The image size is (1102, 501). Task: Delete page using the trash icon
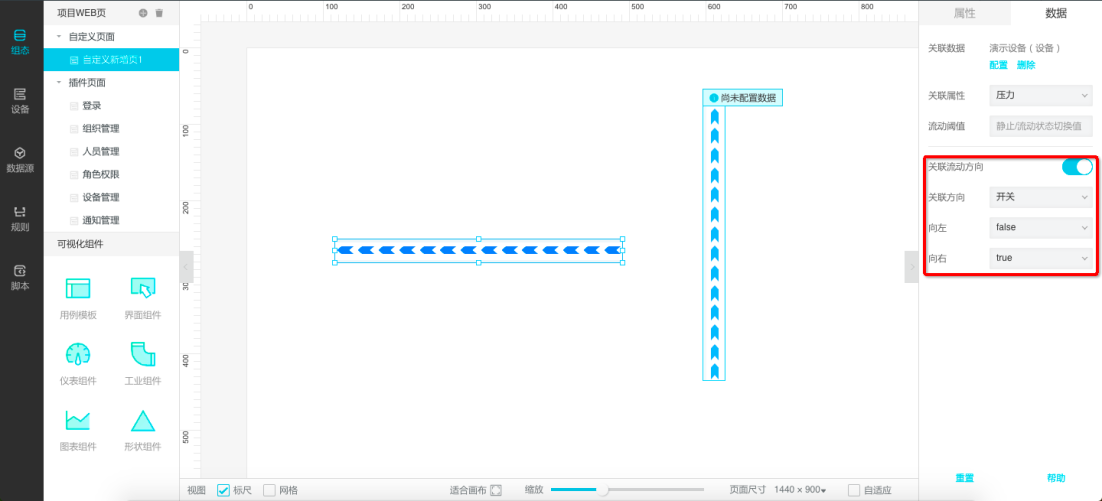tap(159, 13)
